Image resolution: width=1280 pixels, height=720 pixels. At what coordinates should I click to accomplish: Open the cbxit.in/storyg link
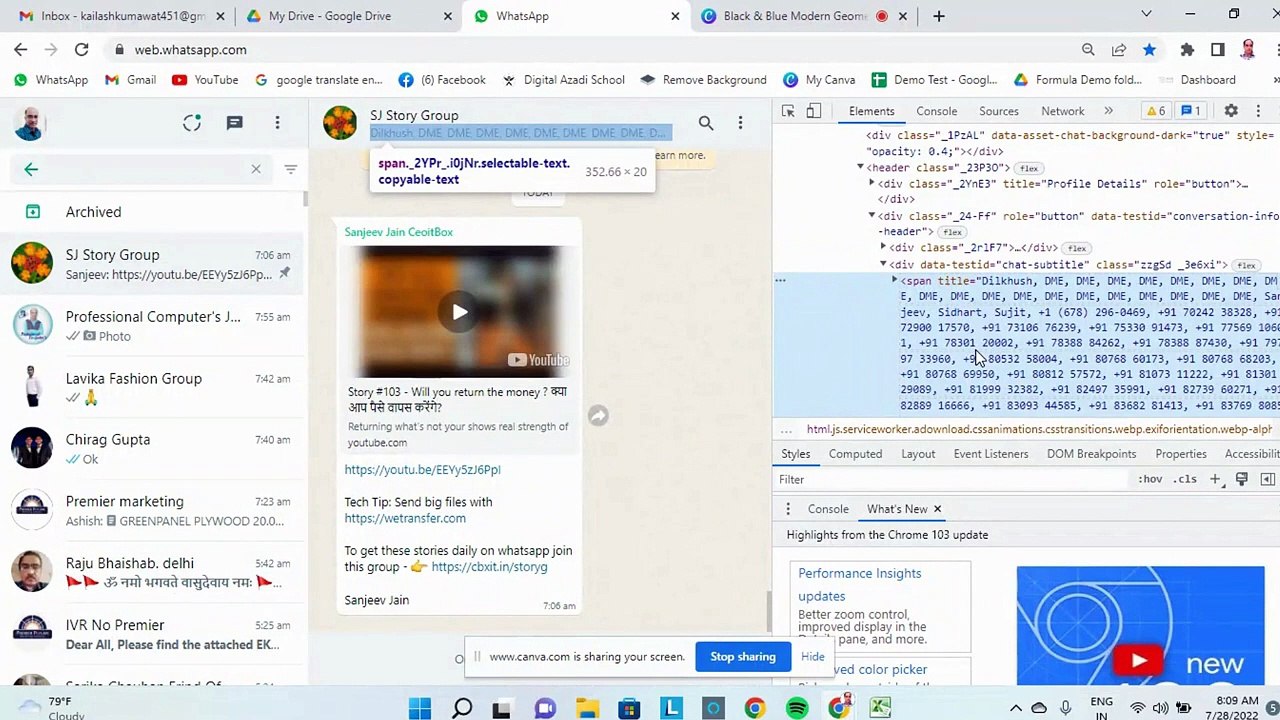point(489,567)
